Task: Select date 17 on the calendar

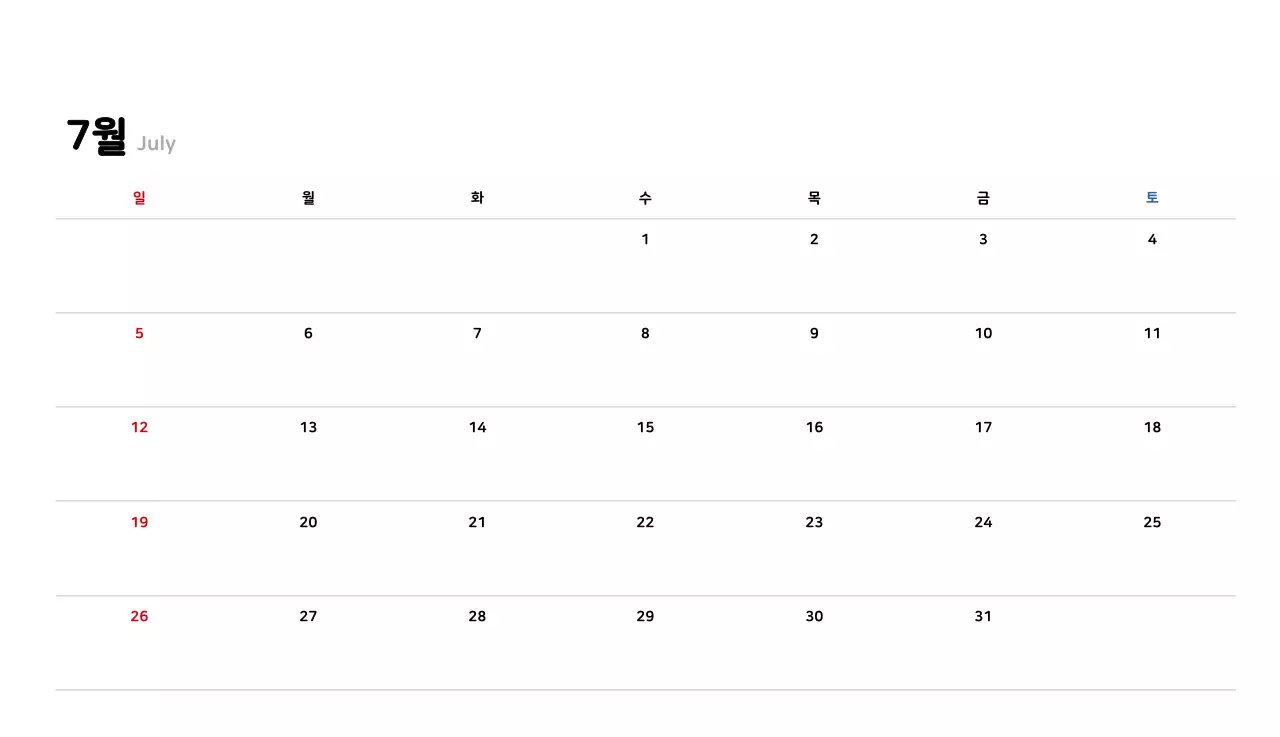Action: pyautogui.click(x=983, y=427)
